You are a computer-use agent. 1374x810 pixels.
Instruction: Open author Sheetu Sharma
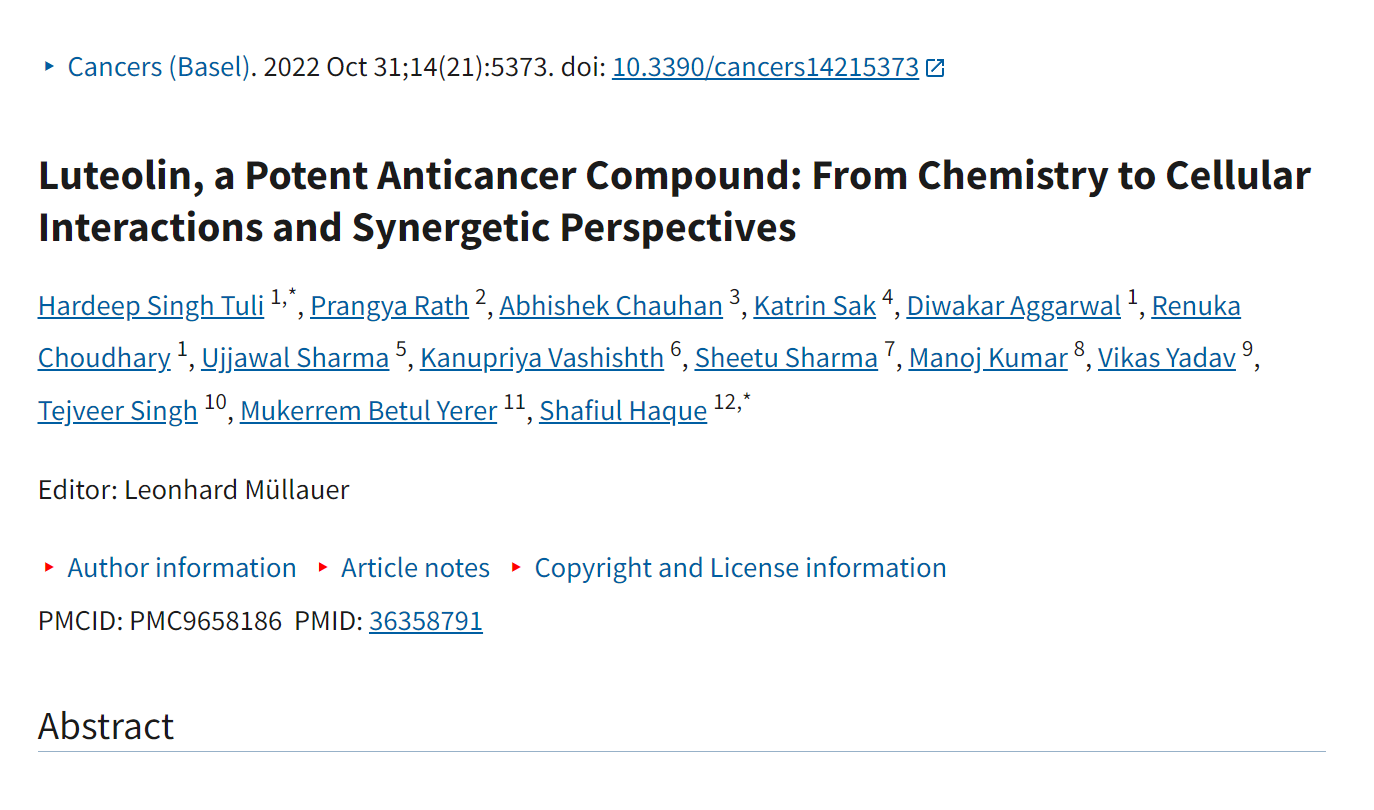786,358
